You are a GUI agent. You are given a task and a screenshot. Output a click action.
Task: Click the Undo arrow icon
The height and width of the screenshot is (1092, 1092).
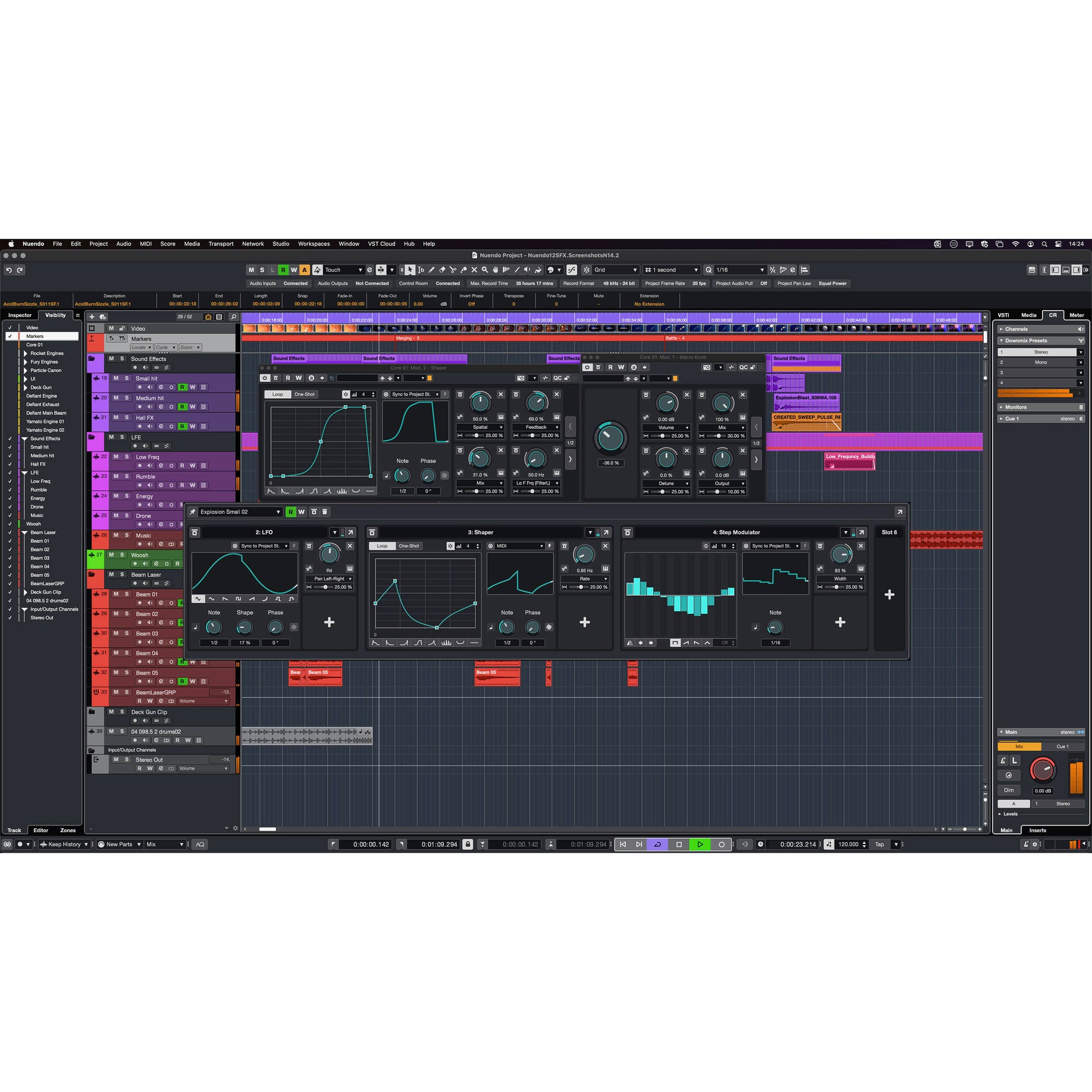coord(8,270)
